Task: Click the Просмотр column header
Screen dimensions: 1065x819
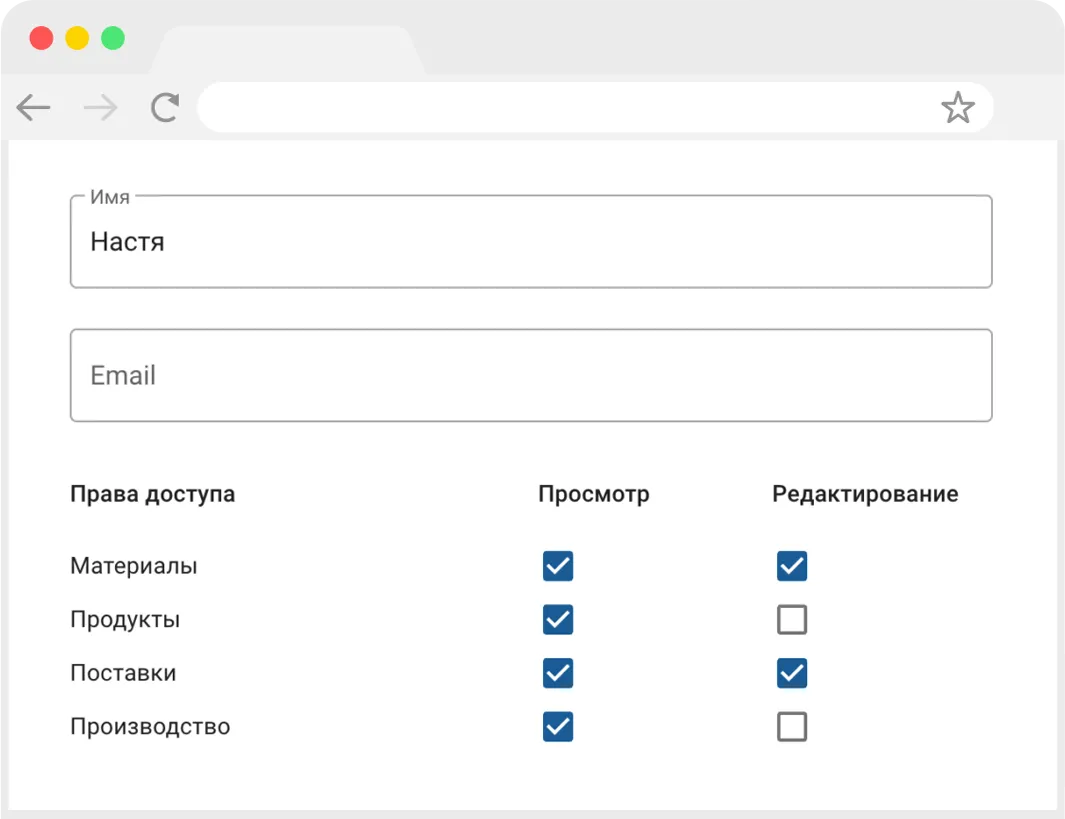Action: click(x=594, y=494)
